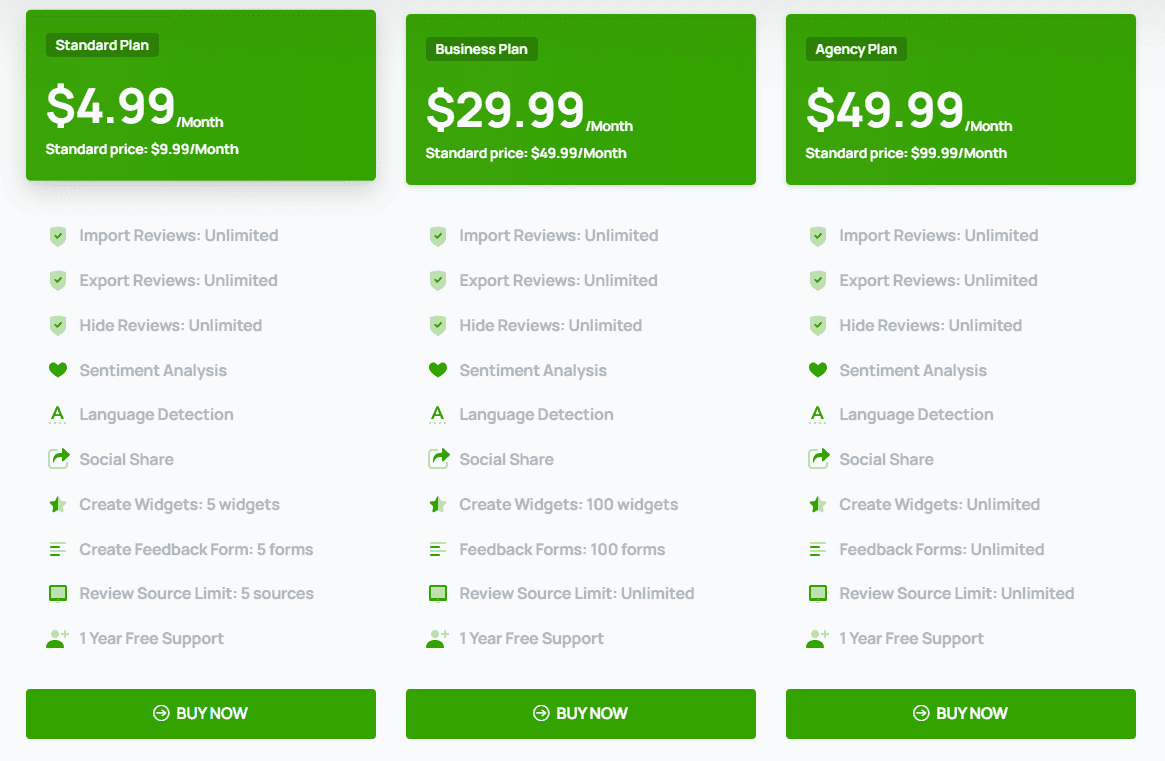Click the 1 Year Free Support user icon in Standard Plan

tap(58, 638)
